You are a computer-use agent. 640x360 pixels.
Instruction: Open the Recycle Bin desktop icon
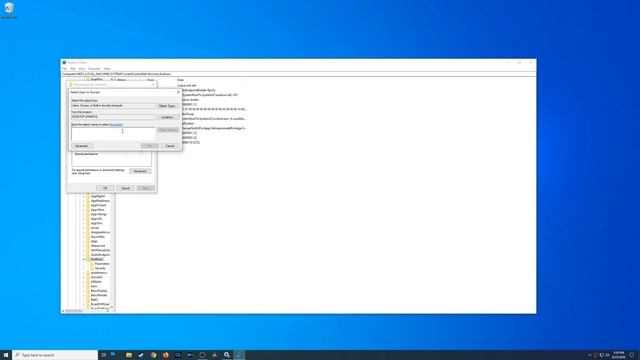click(x=9, y=11)
